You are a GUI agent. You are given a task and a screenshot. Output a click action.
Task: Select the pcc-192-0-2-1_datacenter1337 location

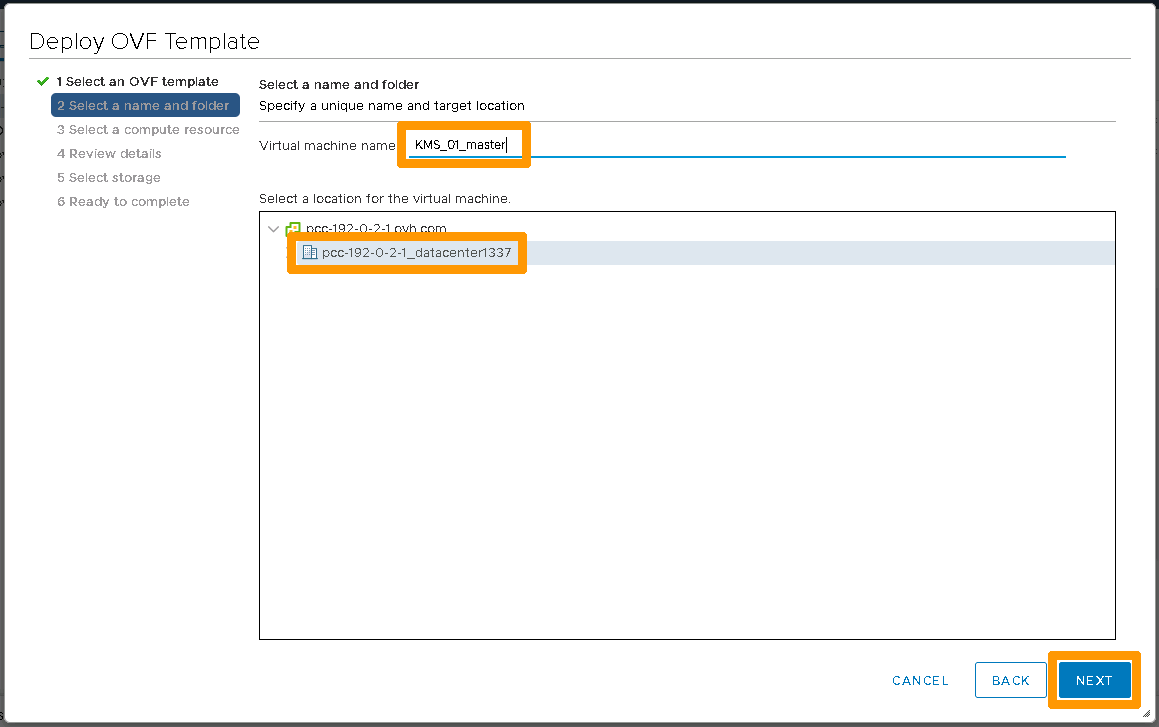(x=416, y=253)
